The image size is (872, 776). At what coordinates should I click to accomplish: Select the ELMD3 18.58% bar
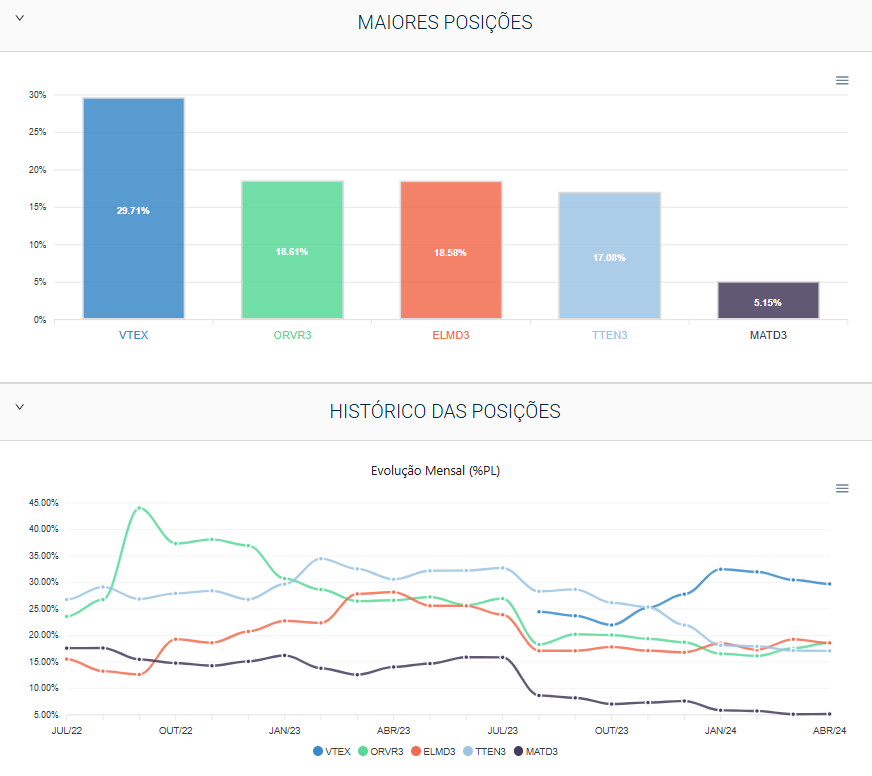click(x=451, y=250)
